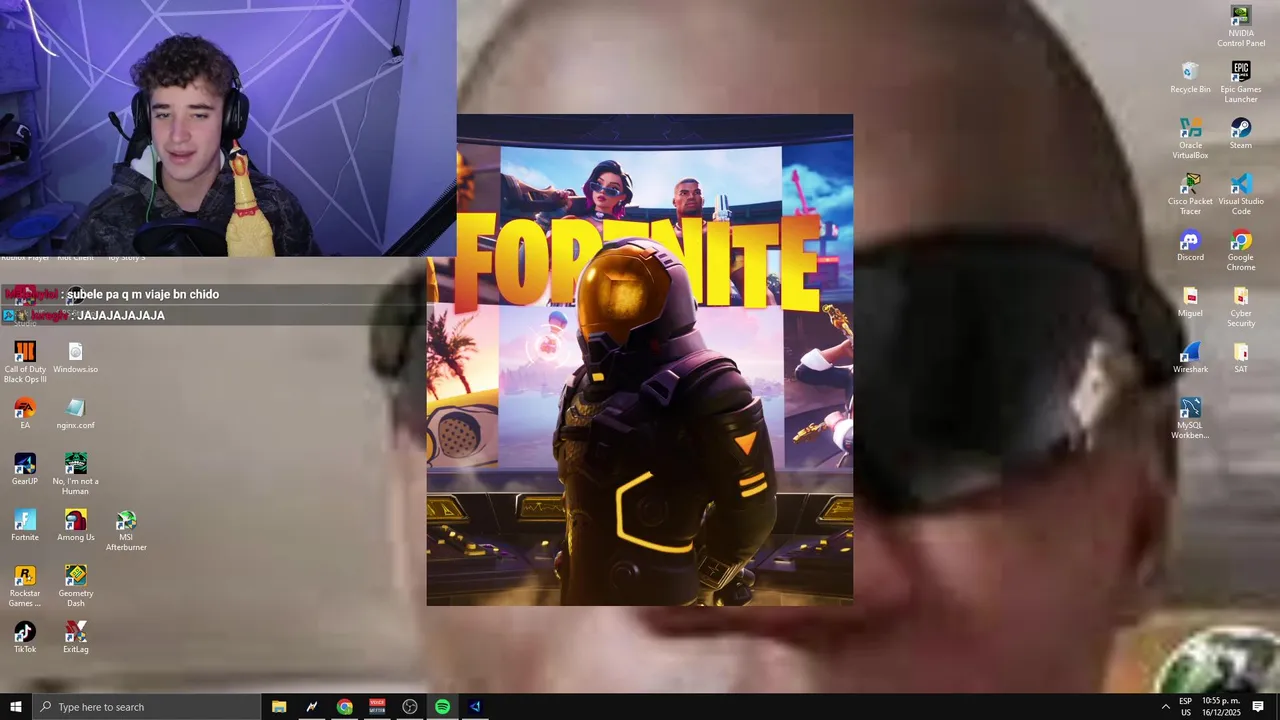1280x720 pixels.
Task: Switch to OBS Studio in taskbar
Action: pos(410,707)
